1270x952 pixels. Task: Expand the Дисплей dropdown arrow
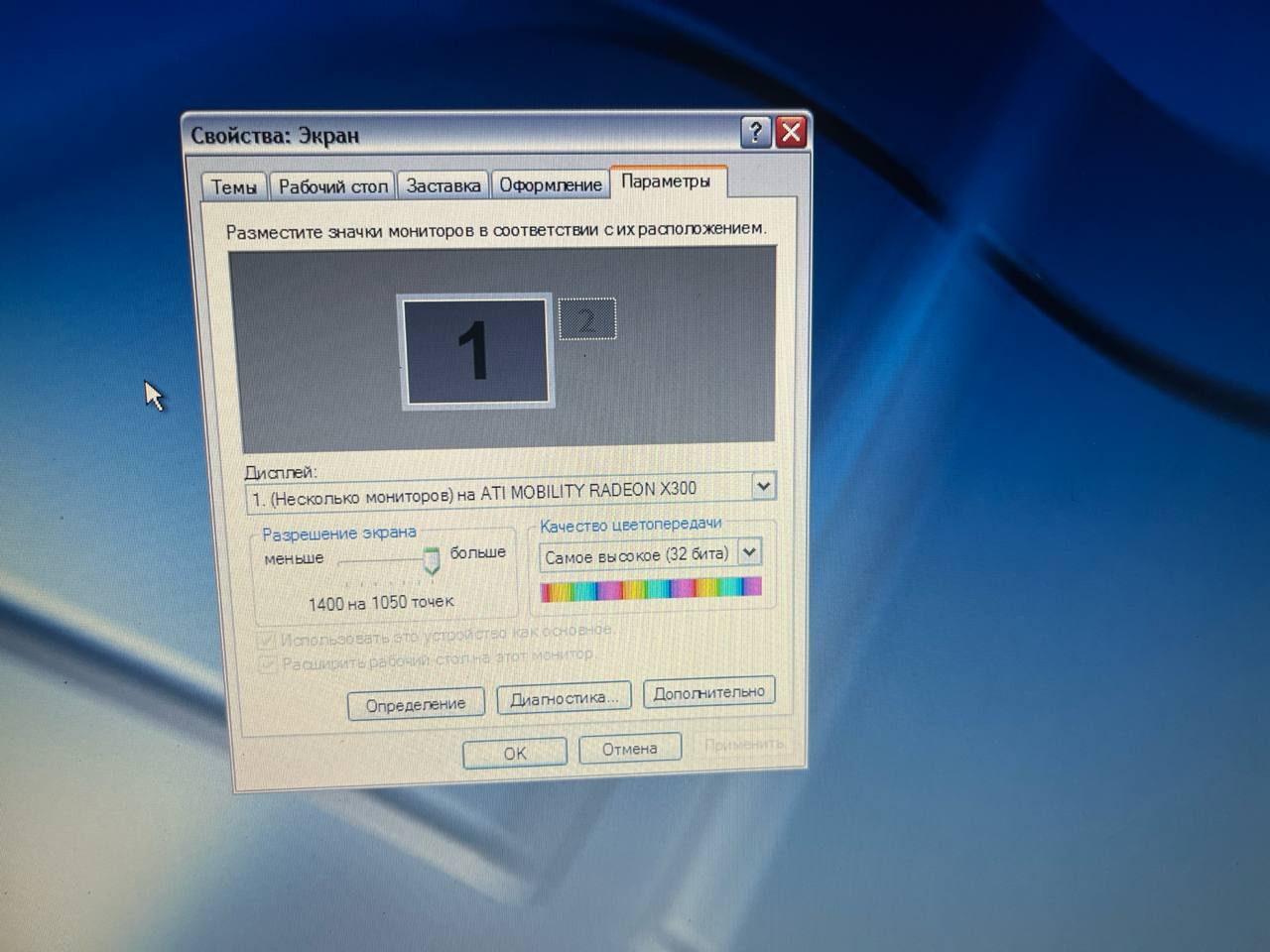(x=762, y=486)
